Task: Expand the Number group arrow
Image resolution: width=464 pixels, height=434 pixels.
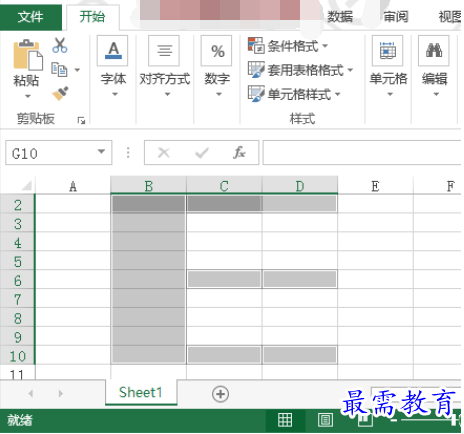Action: click(219, 95)
